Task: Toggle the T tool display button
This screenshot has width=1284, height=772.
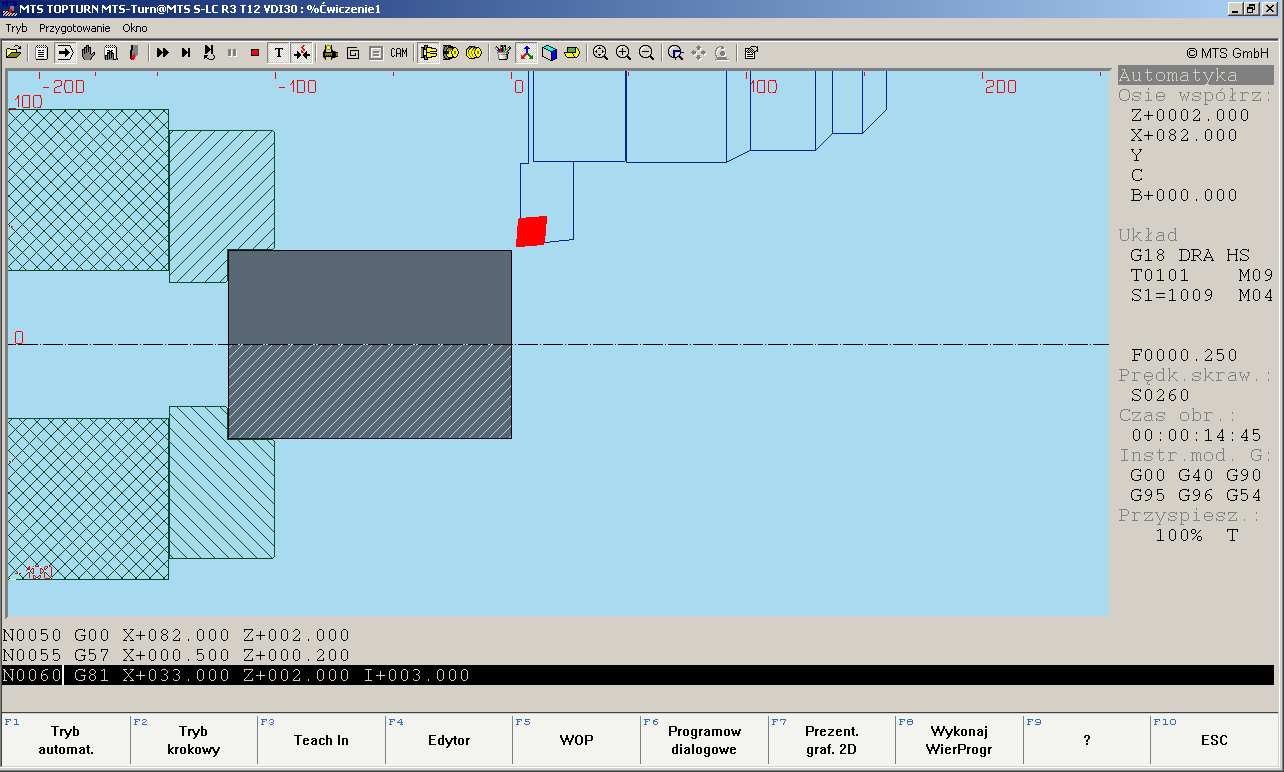Action: pyautogui.click(x=279, y=52)
